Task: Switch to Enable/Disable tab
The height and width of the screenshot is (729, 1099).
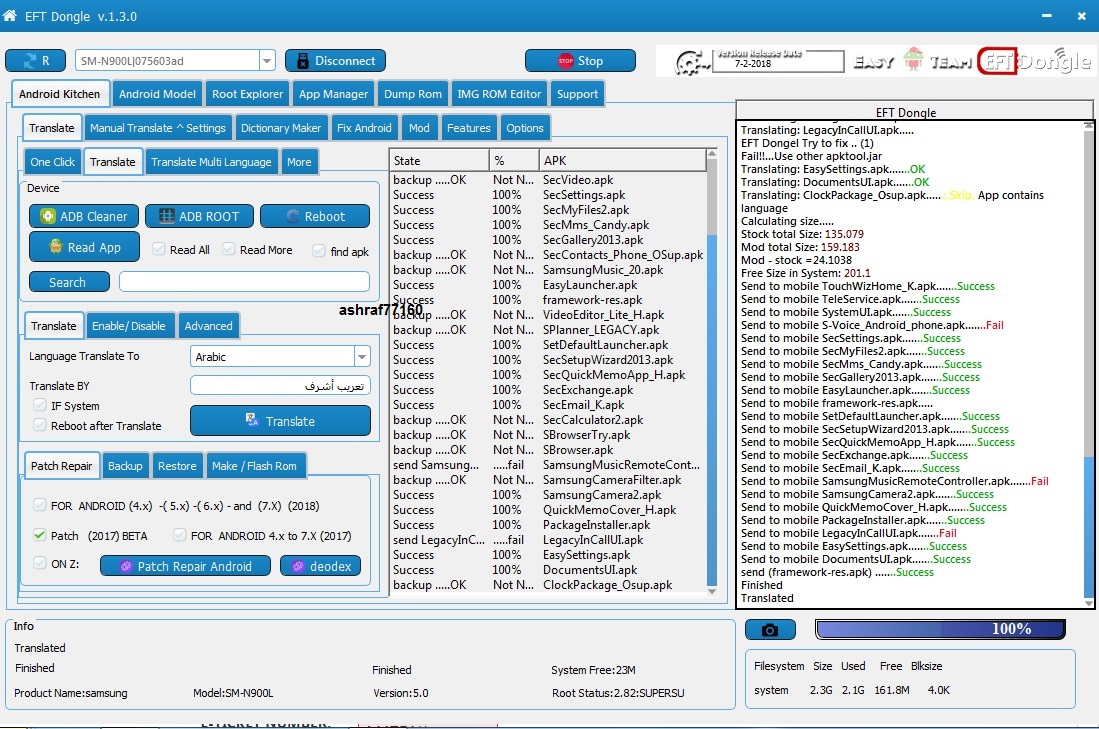Action: [x=129, y=326]
